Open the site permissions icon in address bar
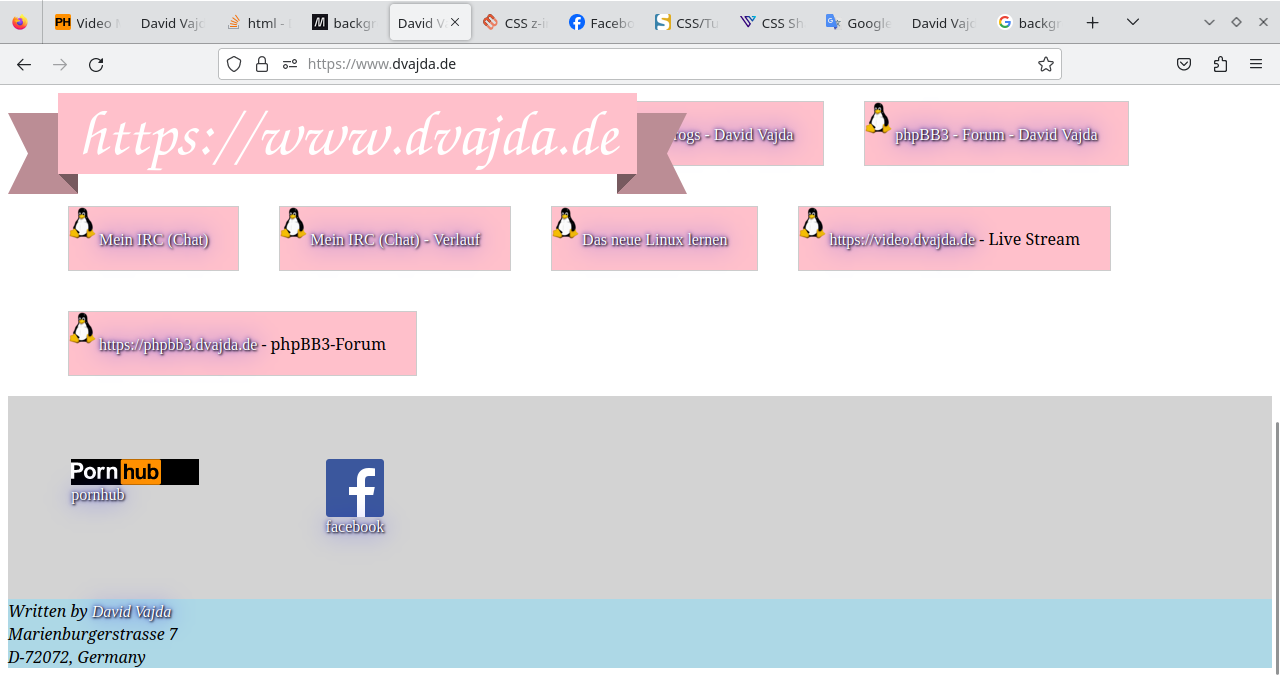Viewport: 1280px width, 676px height. pyautogui.click(x=290, y=64)
